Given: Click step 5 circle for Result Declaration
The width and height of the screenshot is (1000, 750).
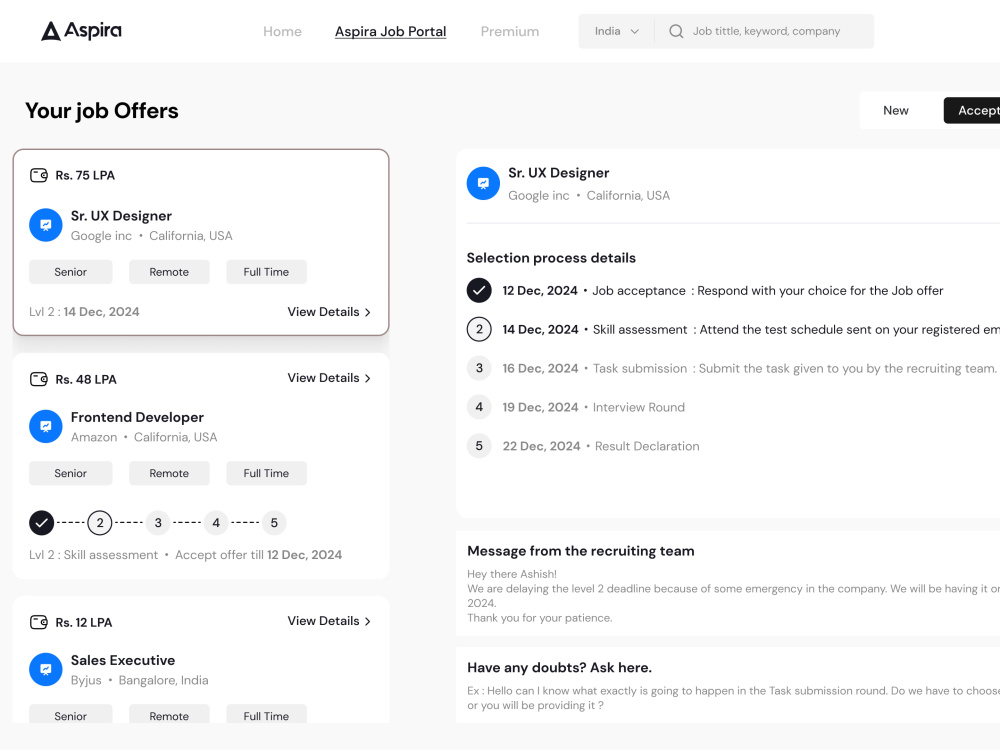Looking at the screenshot, I should (479, 446).
